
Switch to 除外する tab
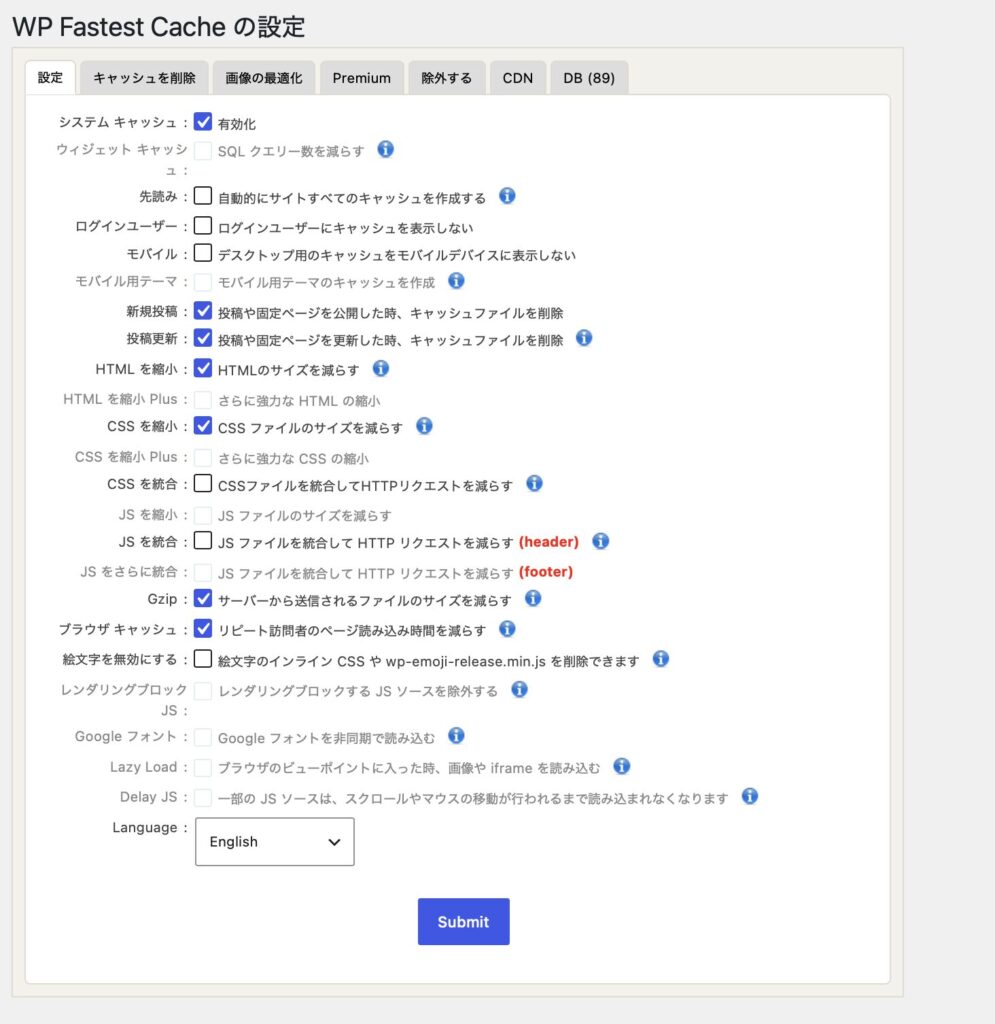point(447,78)
